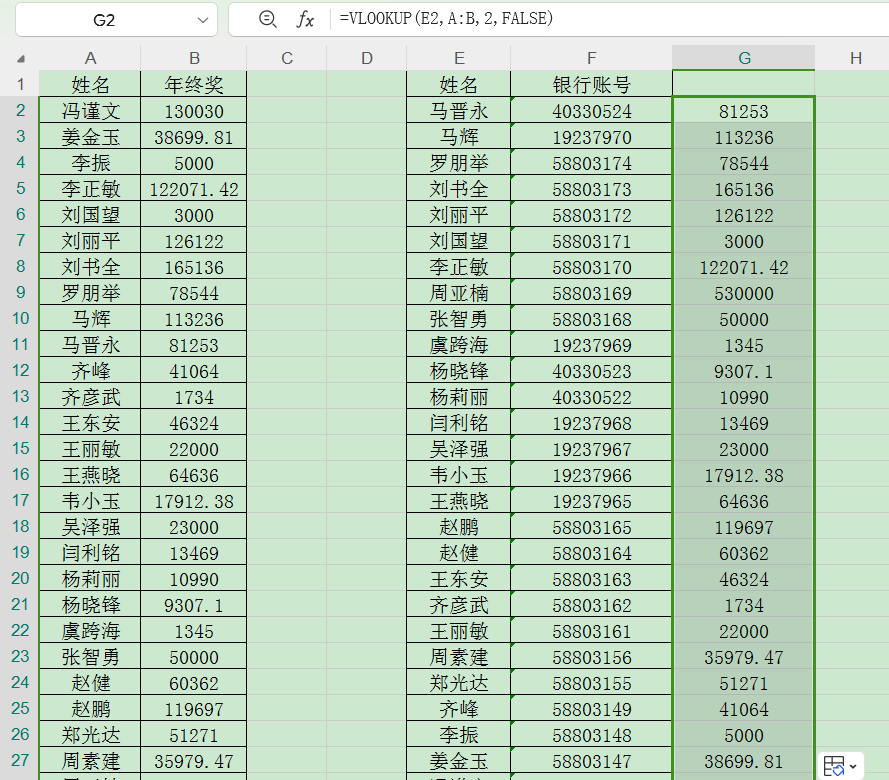Click cell A1 containing 姓名
Image resolution: width=889 pixels, height=780 pixels.
90,84
